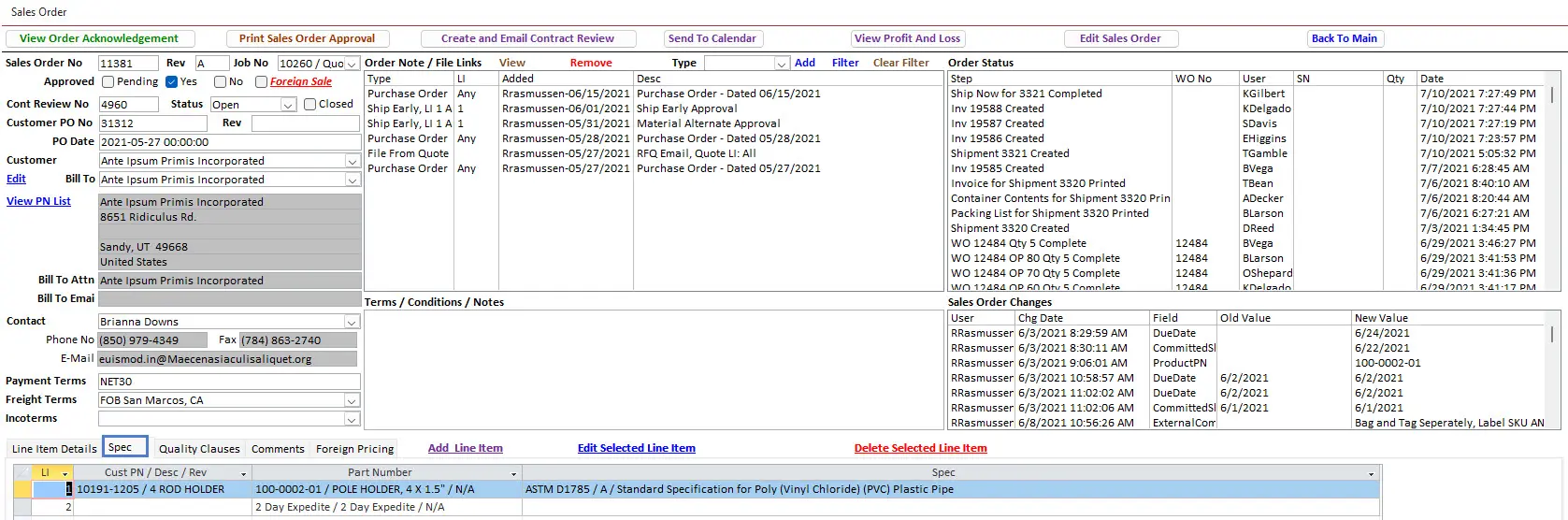Open the Job No dropdown
The image size is (1568, 520).
click(352, 64)
